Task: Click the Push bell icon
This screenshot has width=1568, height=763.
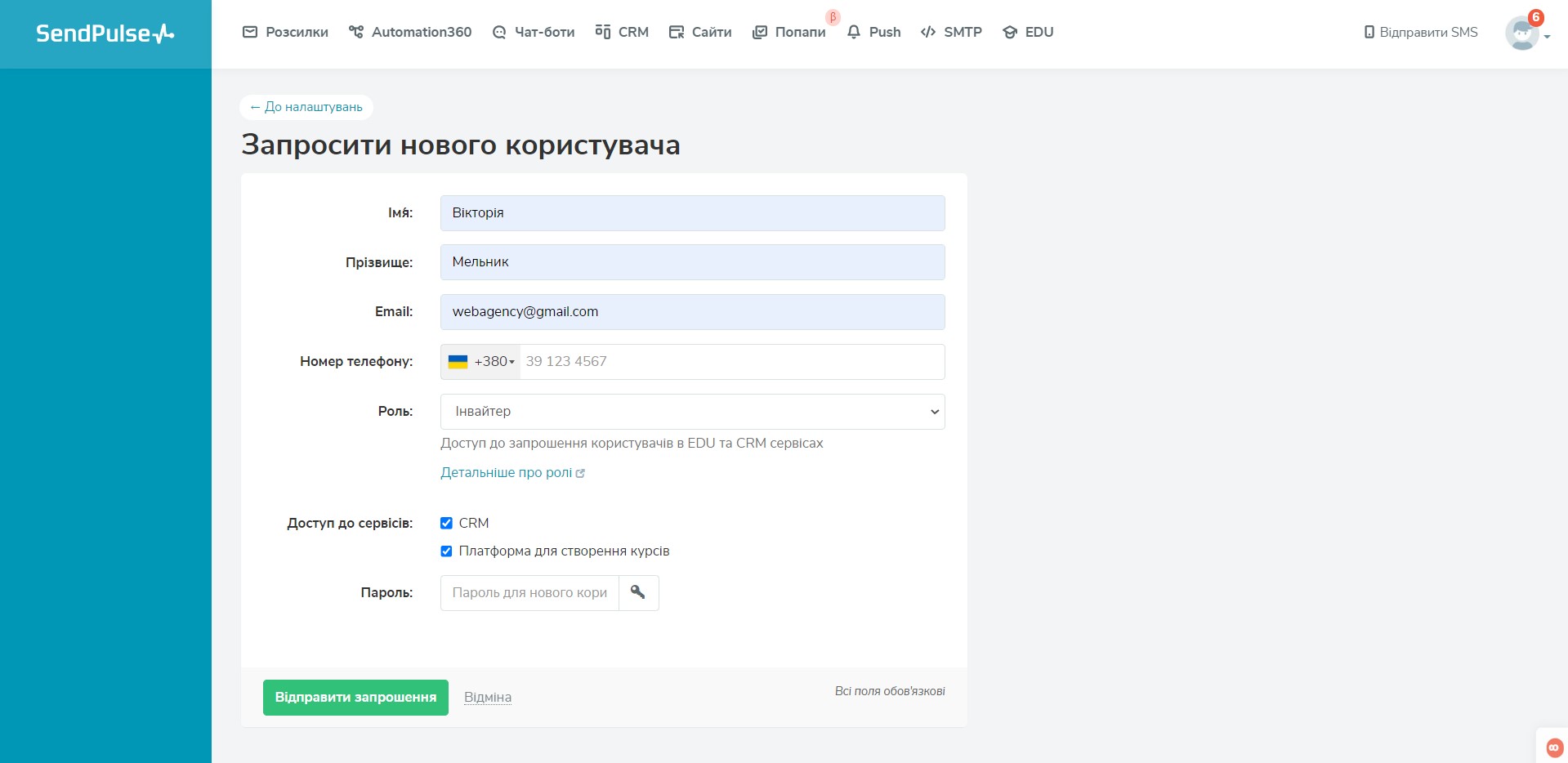Action: tap(854, 32)
